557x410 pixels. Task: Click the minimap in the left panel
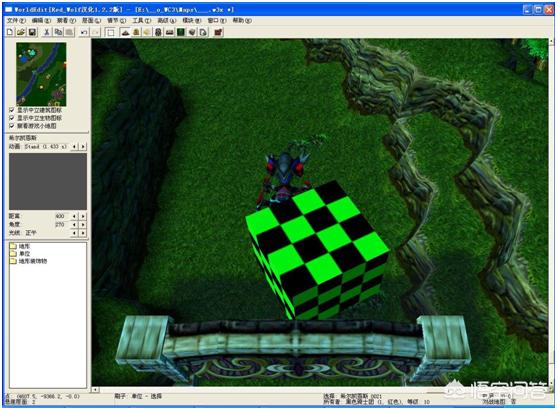pos(41,74)
